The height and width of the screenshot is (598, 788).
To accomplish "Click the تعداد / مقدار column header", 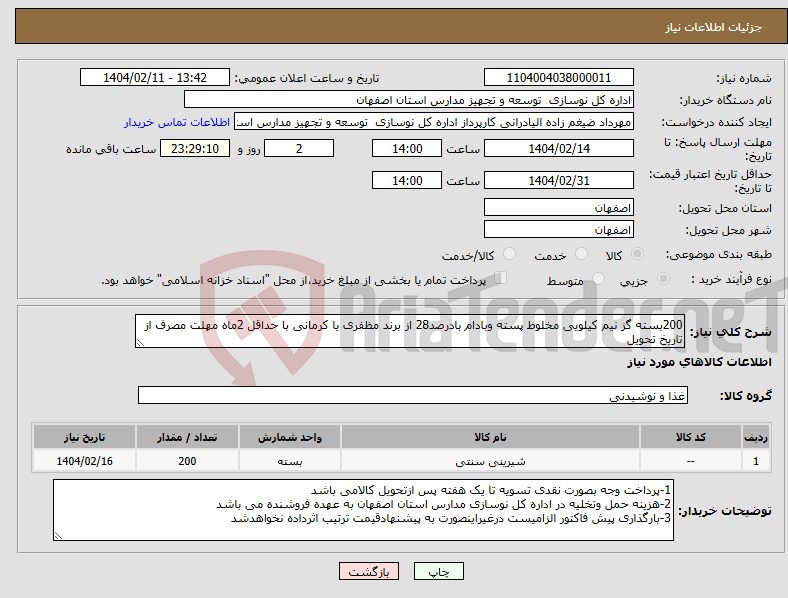I will (x=187, y=437).
